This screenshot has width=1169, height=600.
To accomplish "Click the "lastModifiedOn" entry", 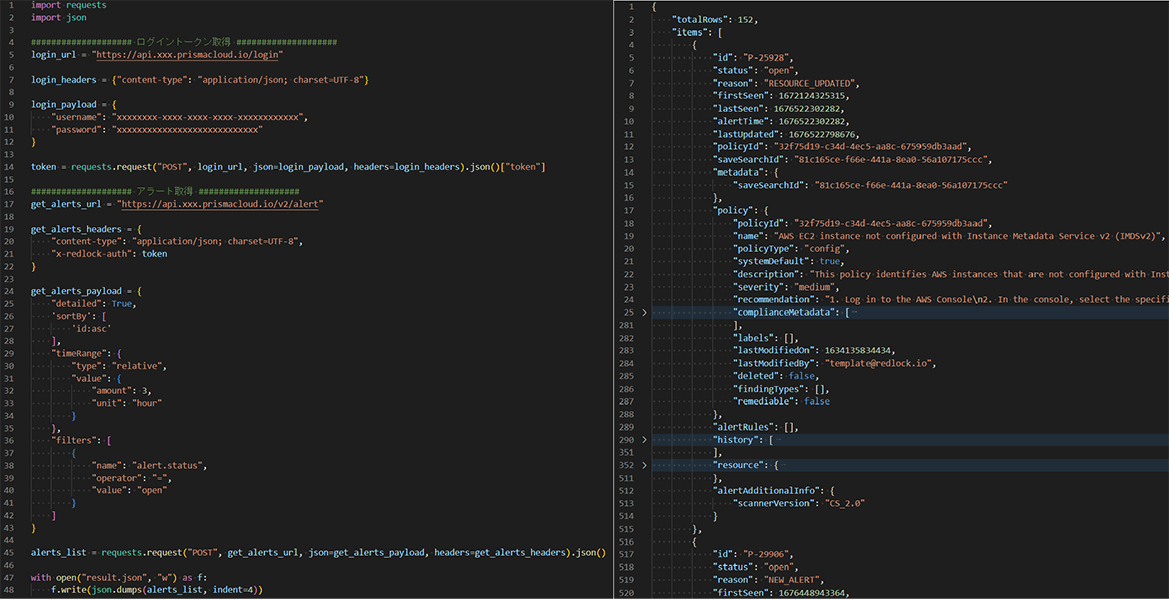I will coord(814,350).
